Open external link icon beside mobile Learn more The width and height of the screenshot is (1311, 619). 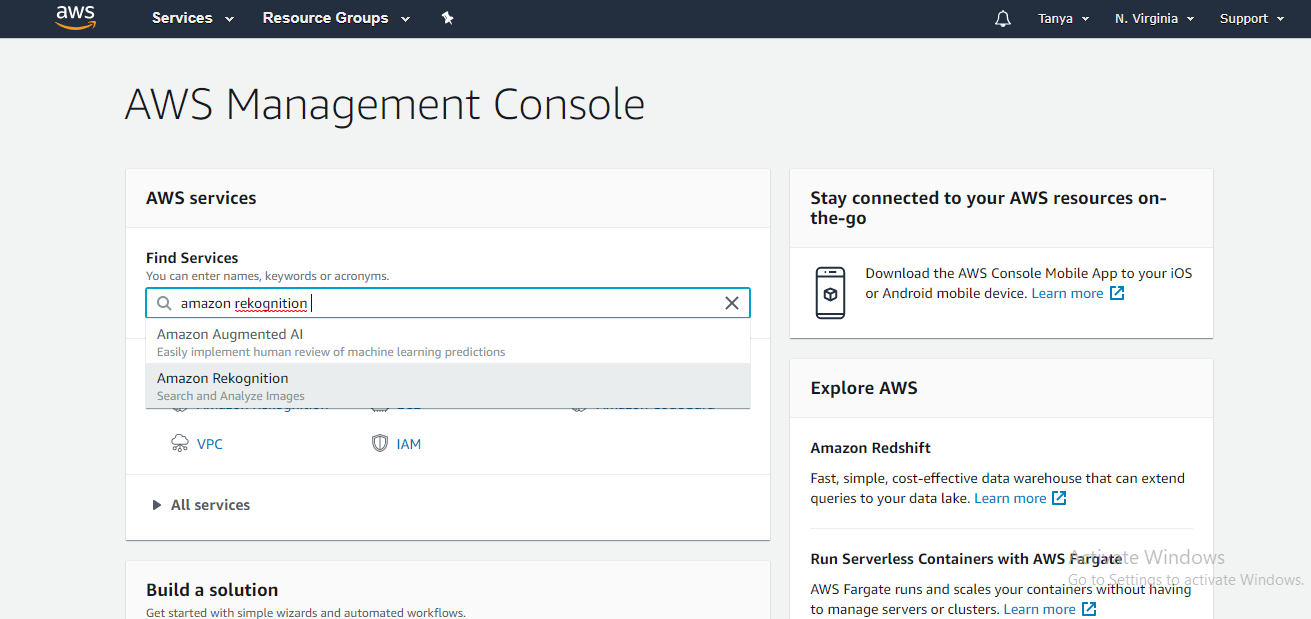coord(1118,293)
